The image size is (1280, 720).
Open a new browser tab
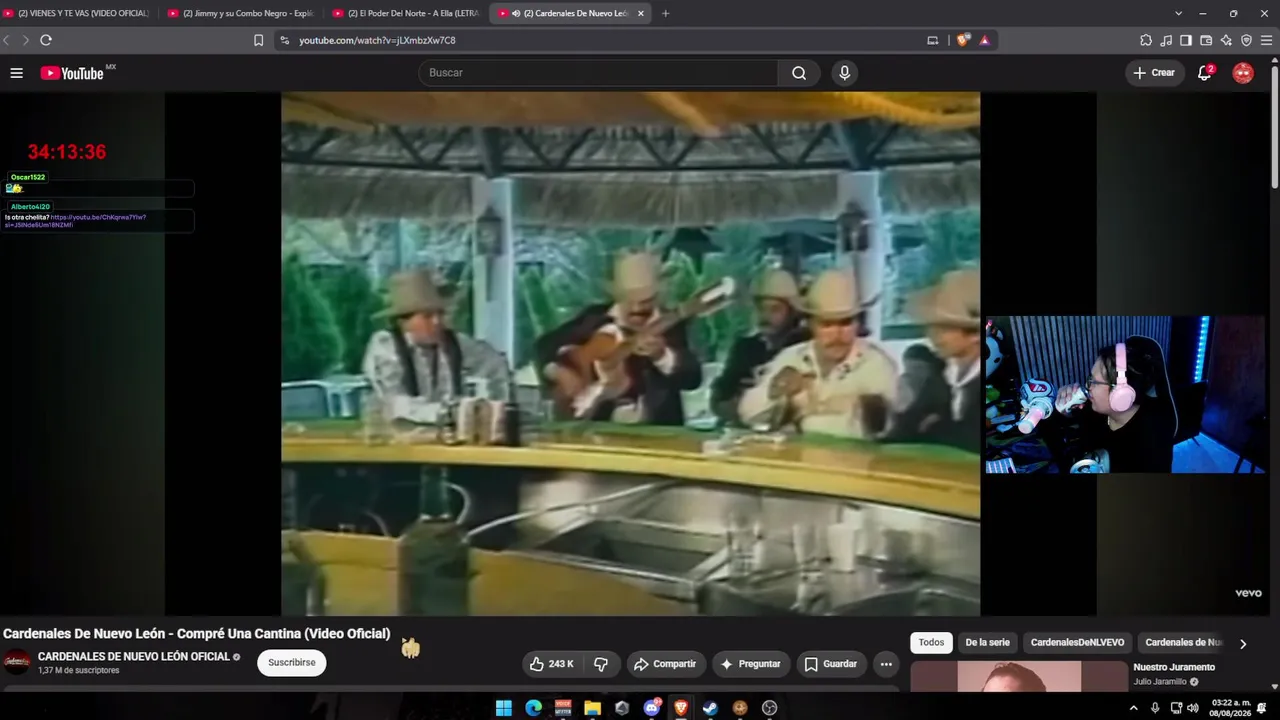coord(666,13)
